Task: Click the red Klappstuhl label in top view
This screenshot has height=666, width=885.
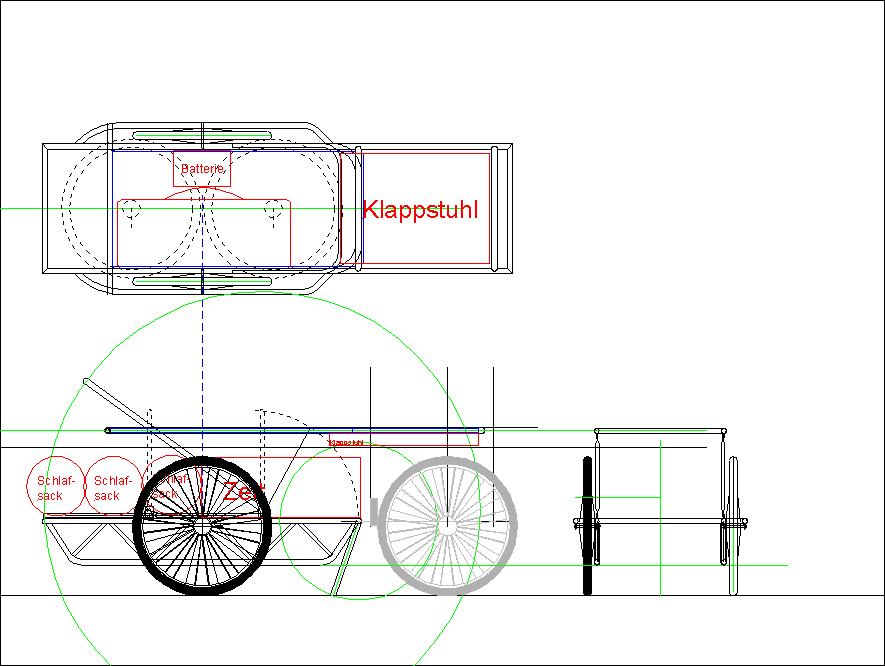Action: point(420,210)
